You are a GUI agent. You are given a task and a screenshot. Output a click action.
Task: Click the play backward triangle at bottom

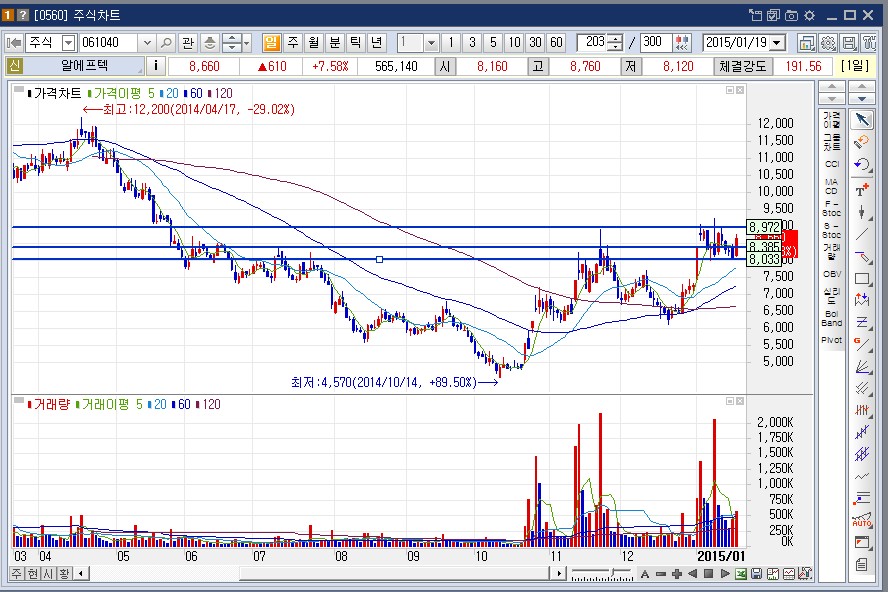693,574
